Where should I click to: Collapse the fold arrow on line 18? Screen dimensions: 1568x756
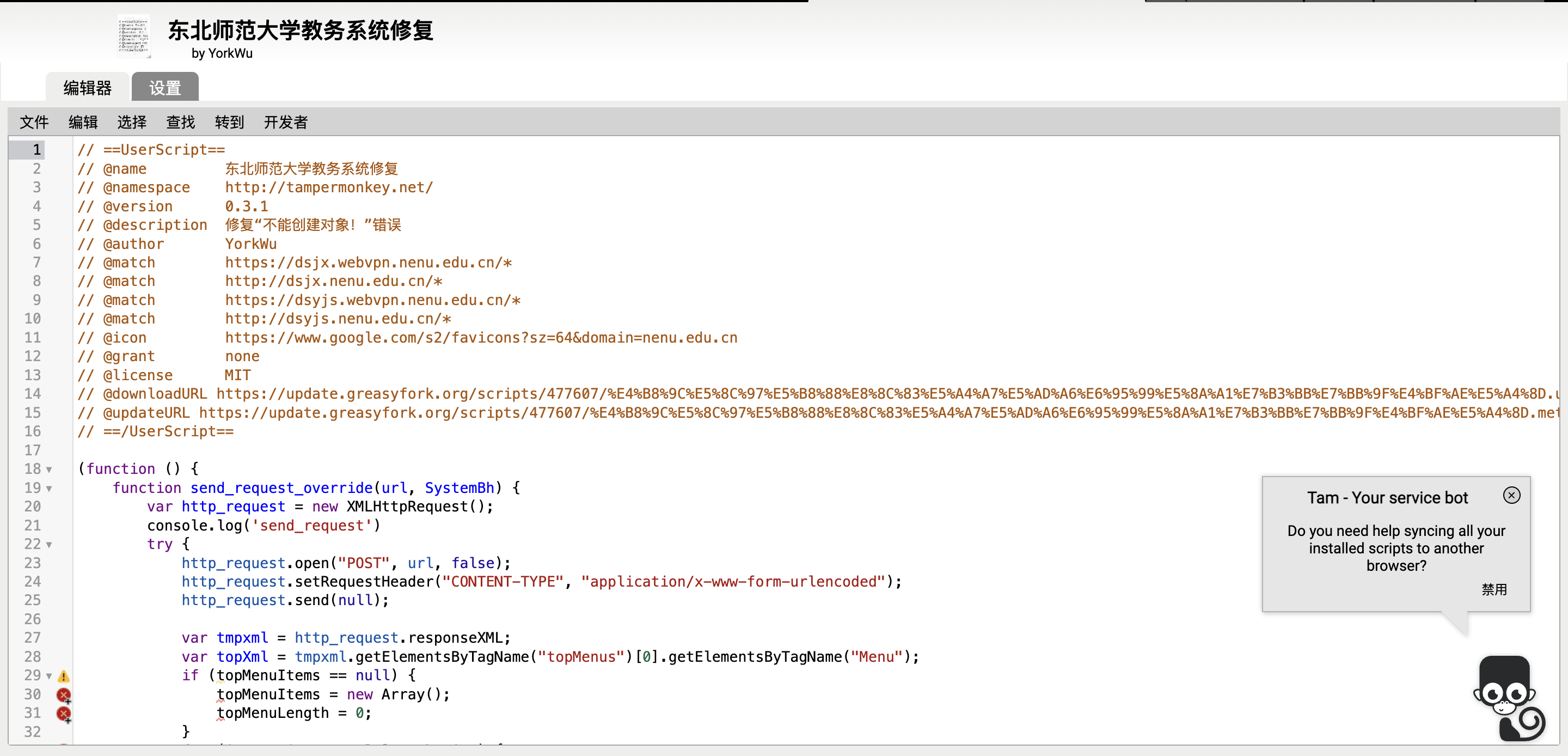(x=50, y=470)
